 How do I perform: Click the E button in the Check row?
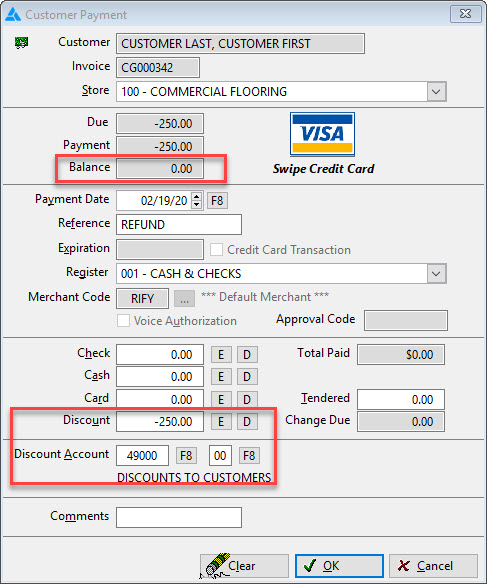coord(221,355)
